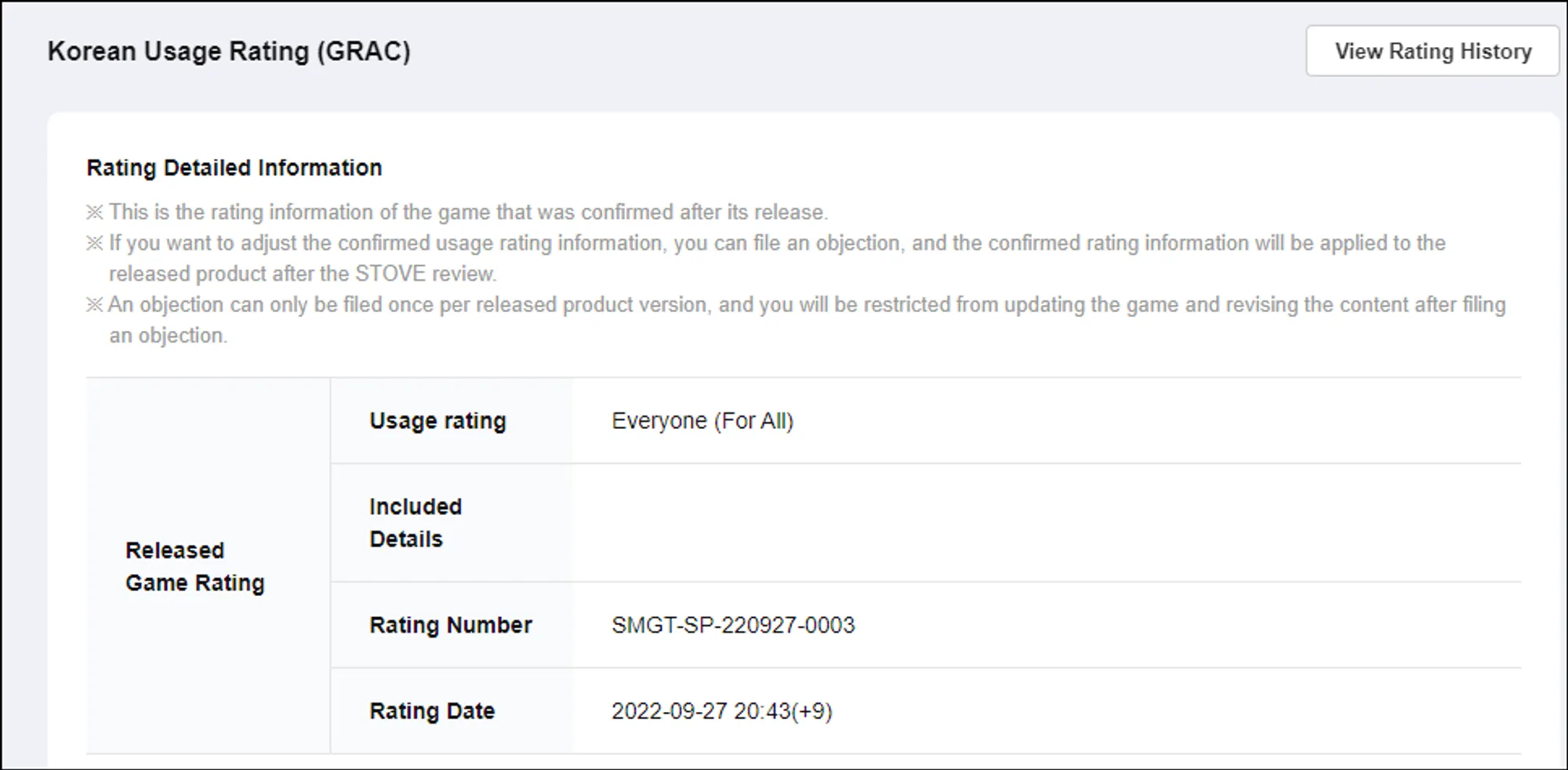The height and width of the screenshot is (770, 1568).
Task: Select the 'Everyone (For All)' rating value
Action: coord(702,421)
